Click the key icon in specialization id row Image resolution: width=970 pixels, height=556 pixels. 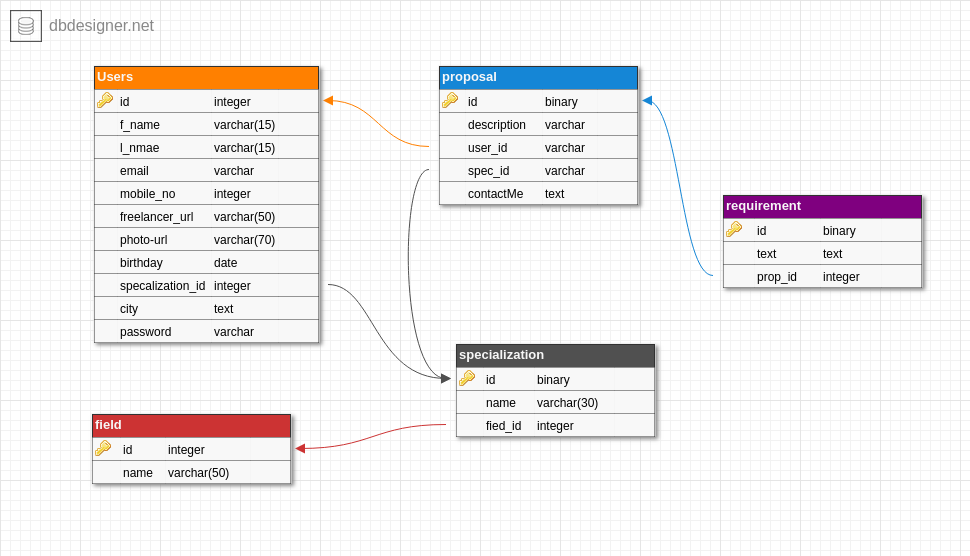[x=467, y=379]
